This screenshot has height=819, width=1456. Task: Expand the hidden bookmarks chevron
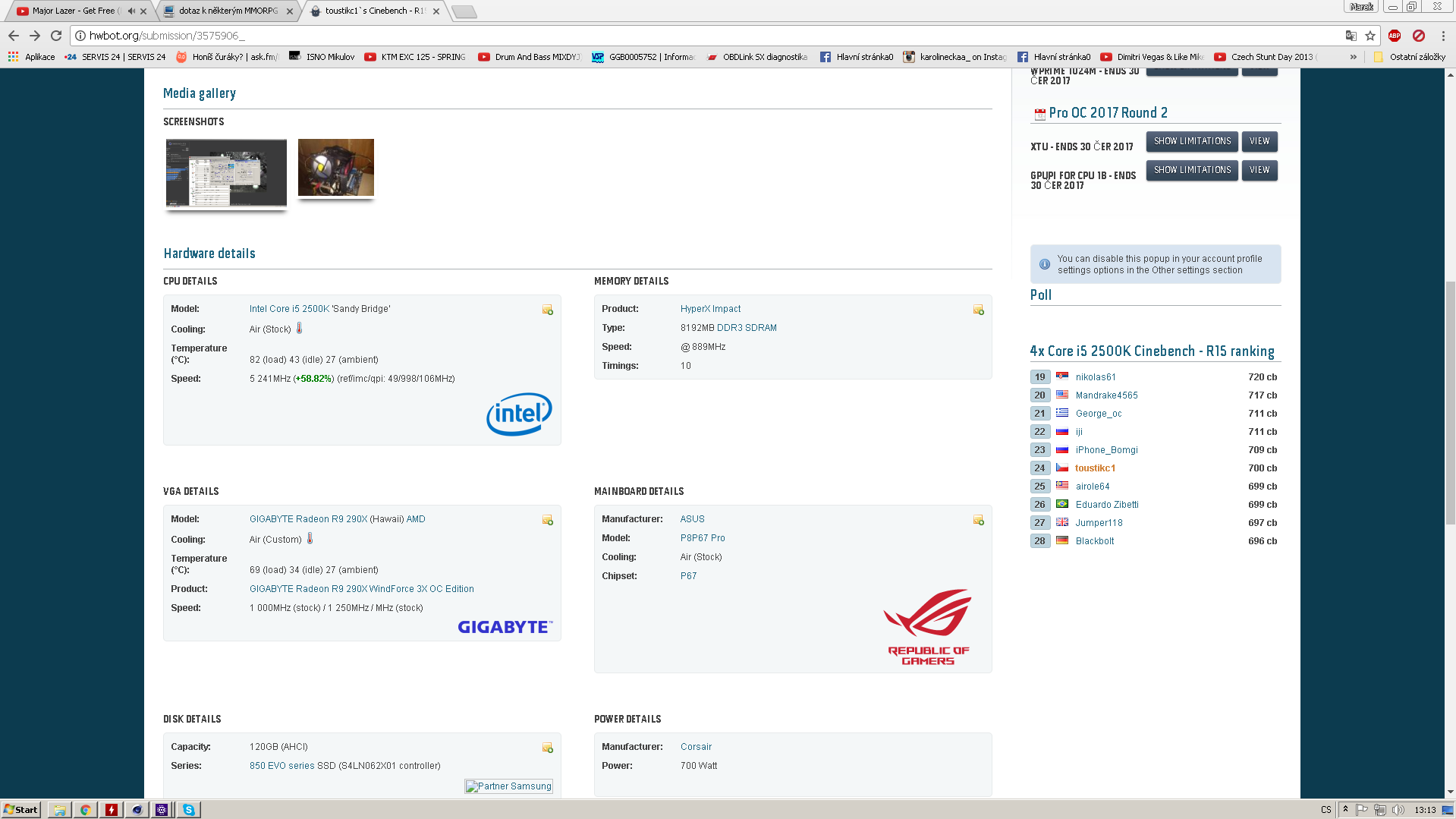pos(1353,57)
